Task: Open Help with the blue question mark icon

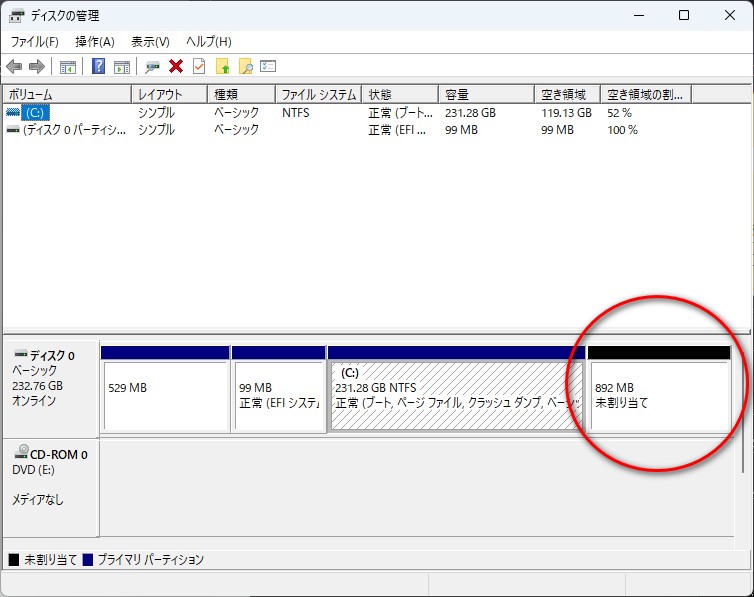Action: click(x=98, y=66)
